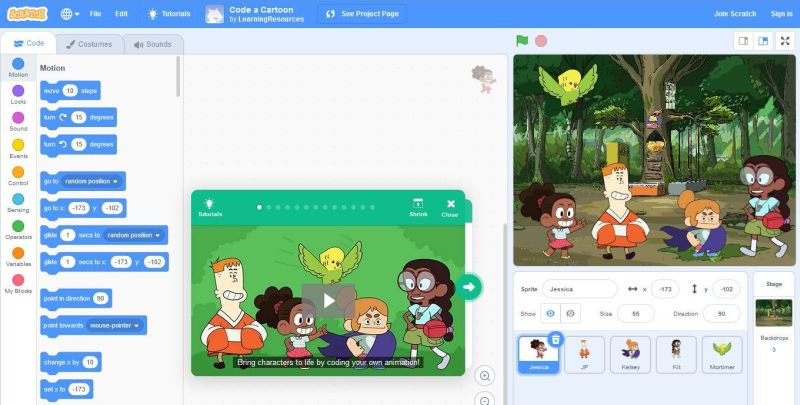
Task: Select the Kit sprite thumbnail
Action: [x=677, y=355]
